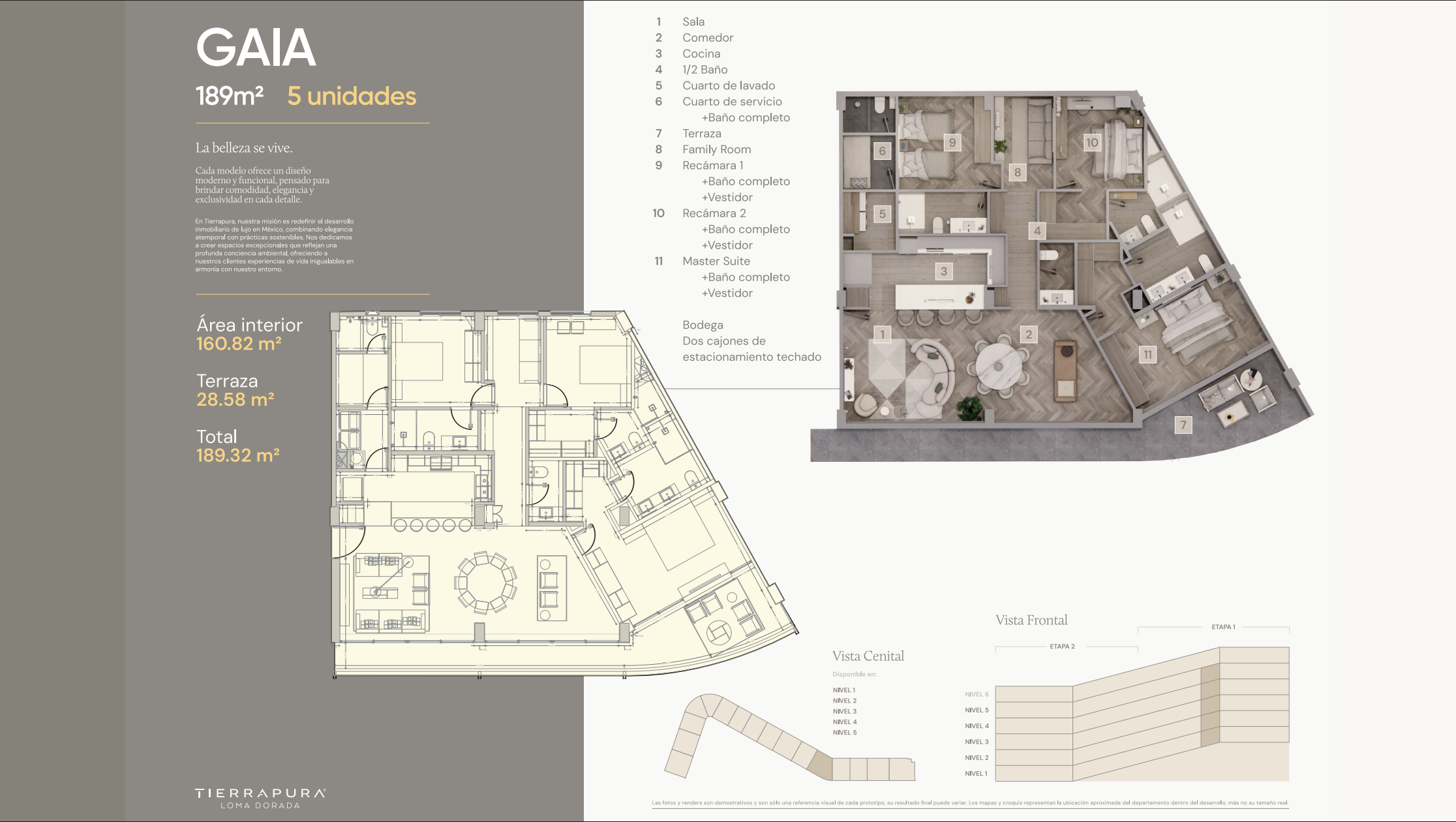Viewport: 1456px width, 822px height.
Task: Click marker 6 for Cuarto de servicio
Action: click(x=882, y=151)
